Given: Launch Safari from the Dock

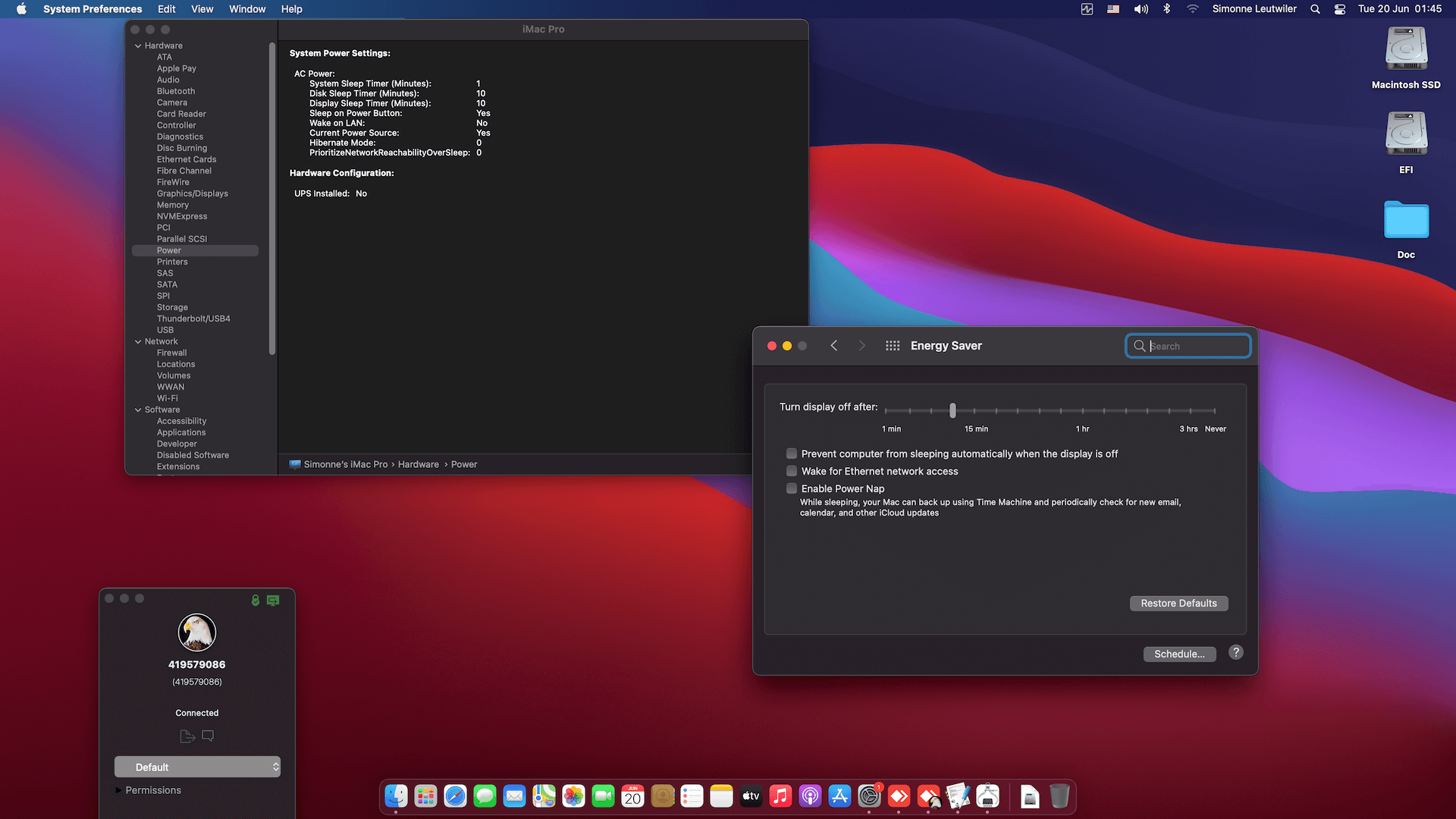Looking at the screenshot, I should (455, 796).
